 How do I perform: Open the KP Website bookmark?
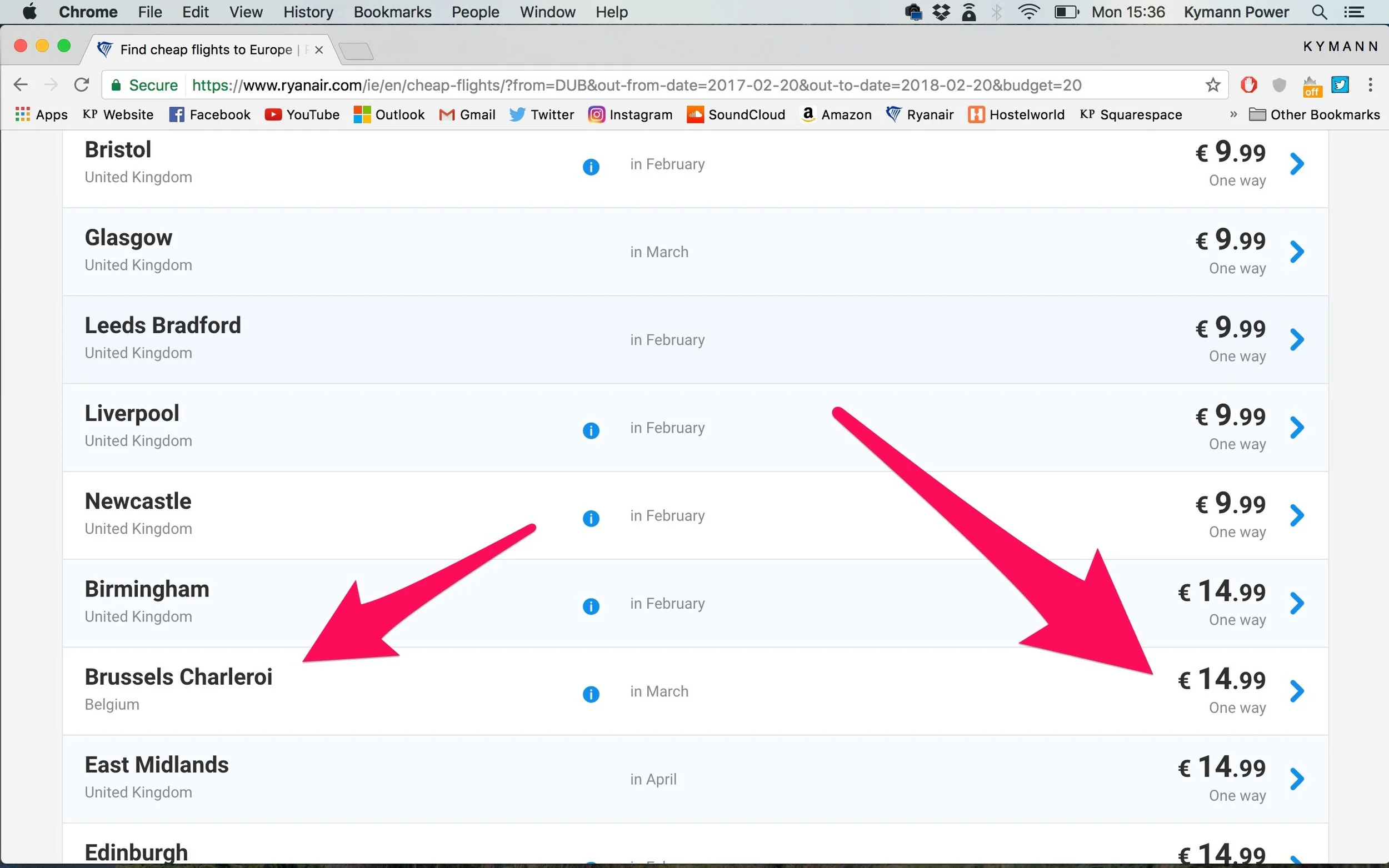pos(118,114)
